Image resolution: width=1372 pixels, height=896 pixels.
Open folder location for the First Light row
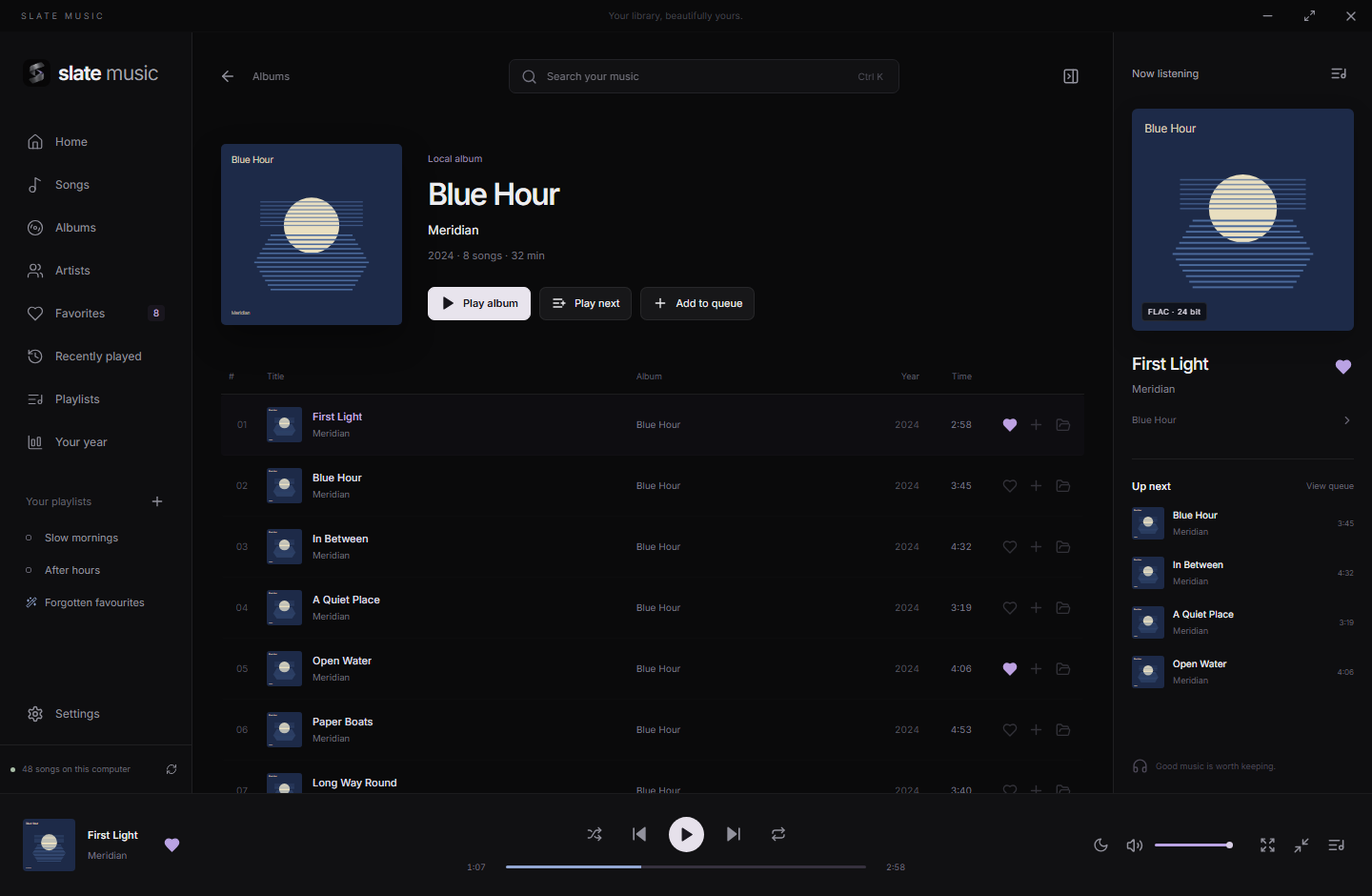pos(1063,425)
